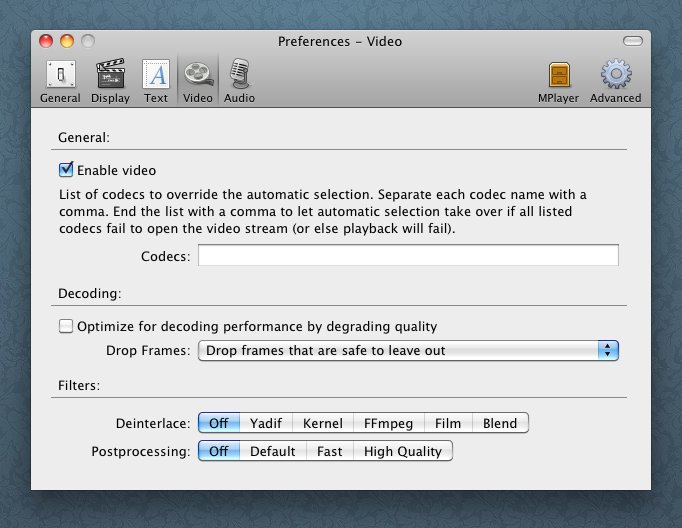Set Deinterlace to Kernel
Screen dimensions: 682x528
pyautogui.click(x=322, y=423)
